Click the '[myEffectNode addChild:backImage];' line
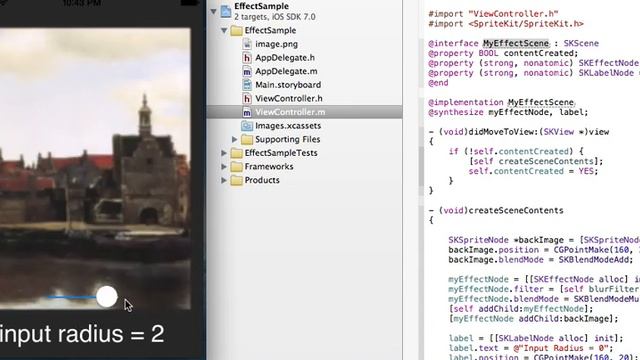The width and height of the screenshot is (640, 360). coord(533,319)
